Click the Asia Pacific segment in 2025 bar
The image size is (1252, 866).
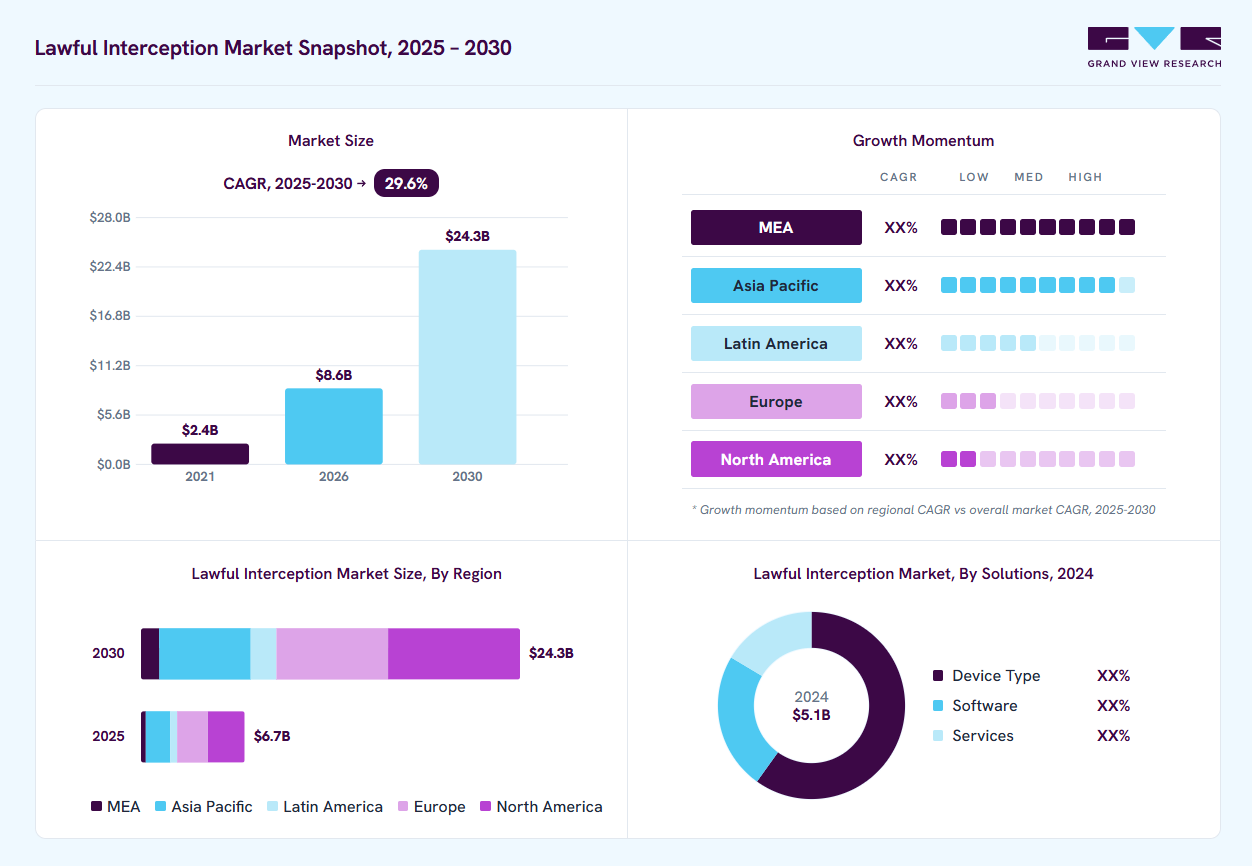pyautogui.click(x=158, y=737)
